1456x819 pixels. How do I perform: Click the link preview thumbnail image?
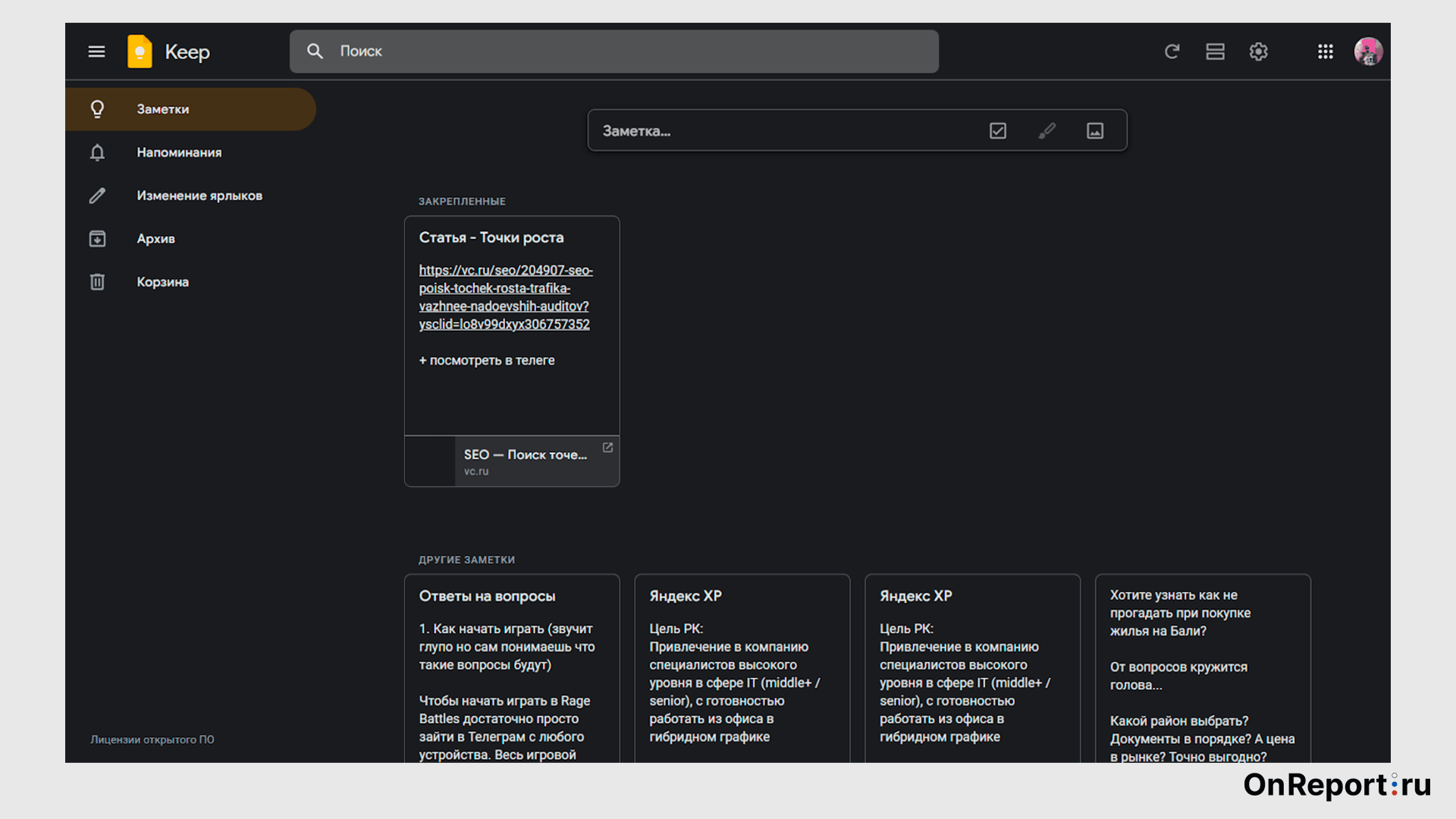pos(430,461)
